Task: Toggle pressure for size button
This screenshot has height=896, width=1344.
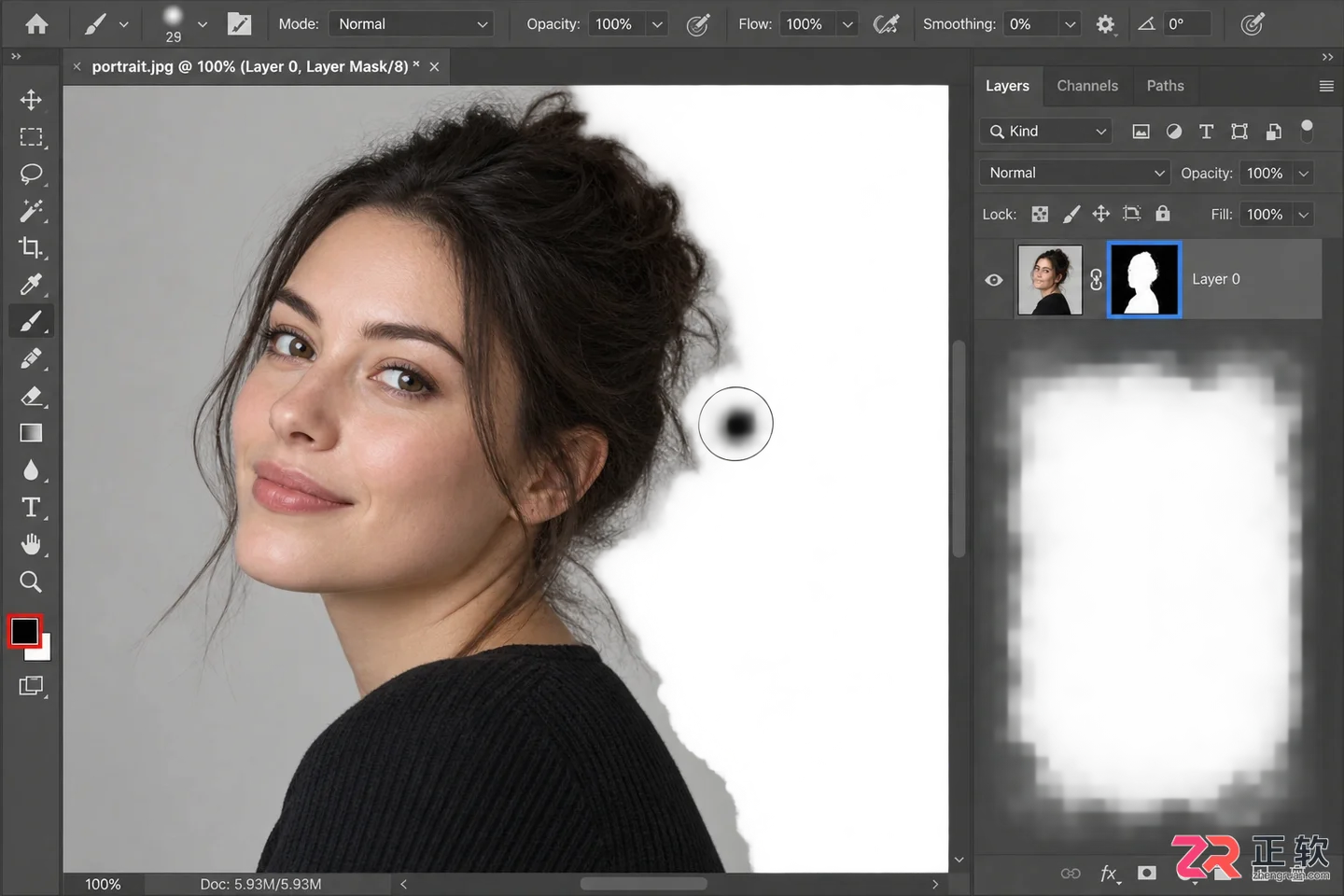Action: [x=1253, y=24]
